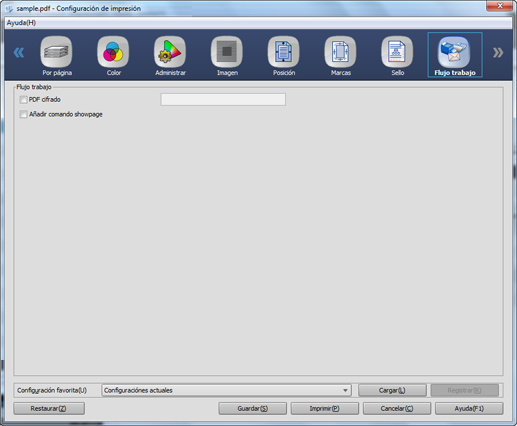Click the PDF cifrado password field
The width and height of the screenshot is (517, 426).
coord(223,99)
